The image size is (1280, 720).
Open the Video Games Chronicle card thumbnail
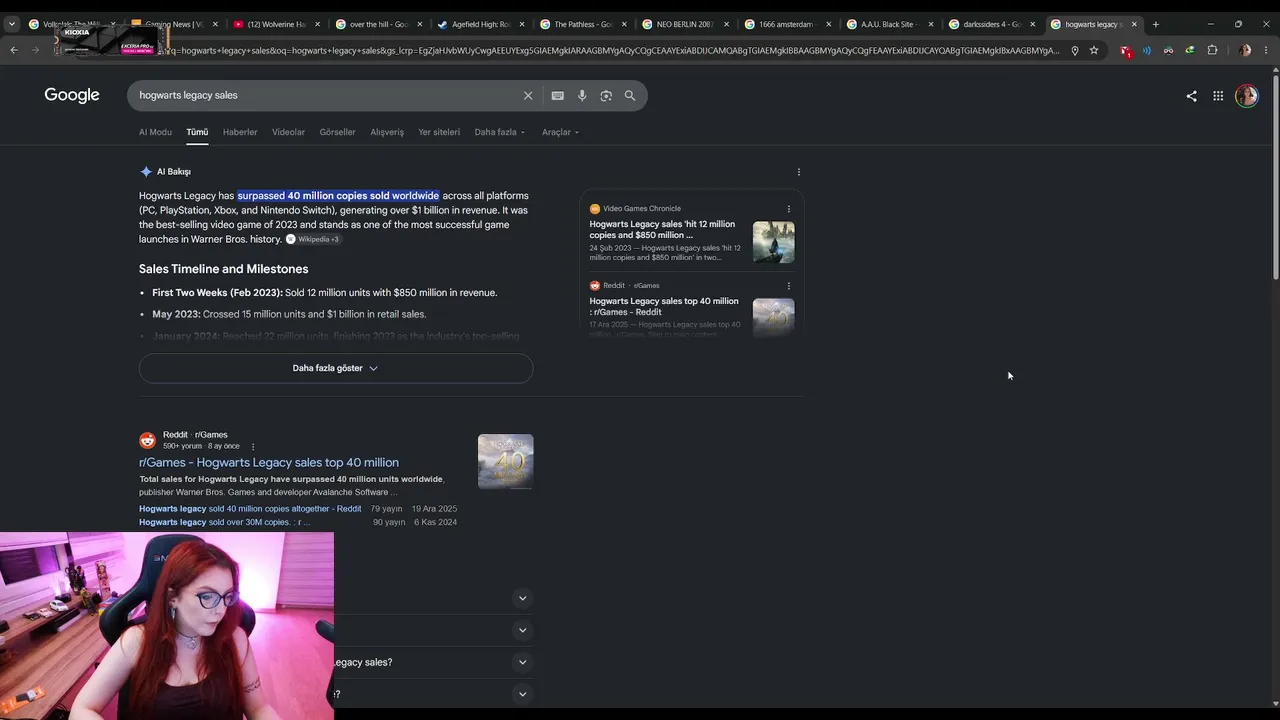point(774,242)
